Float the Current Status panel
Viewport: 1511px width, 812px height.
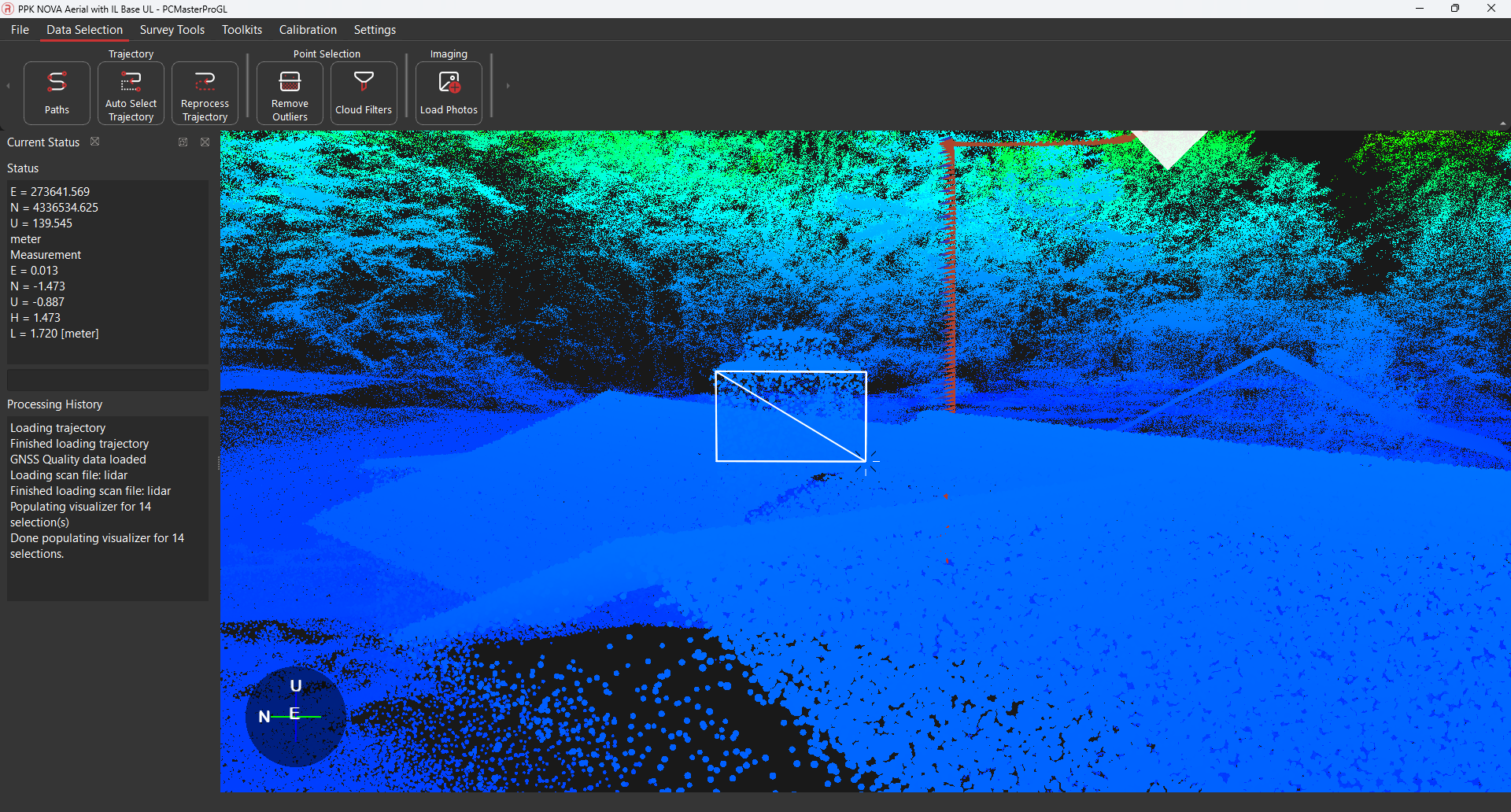(x=183, y=142)
